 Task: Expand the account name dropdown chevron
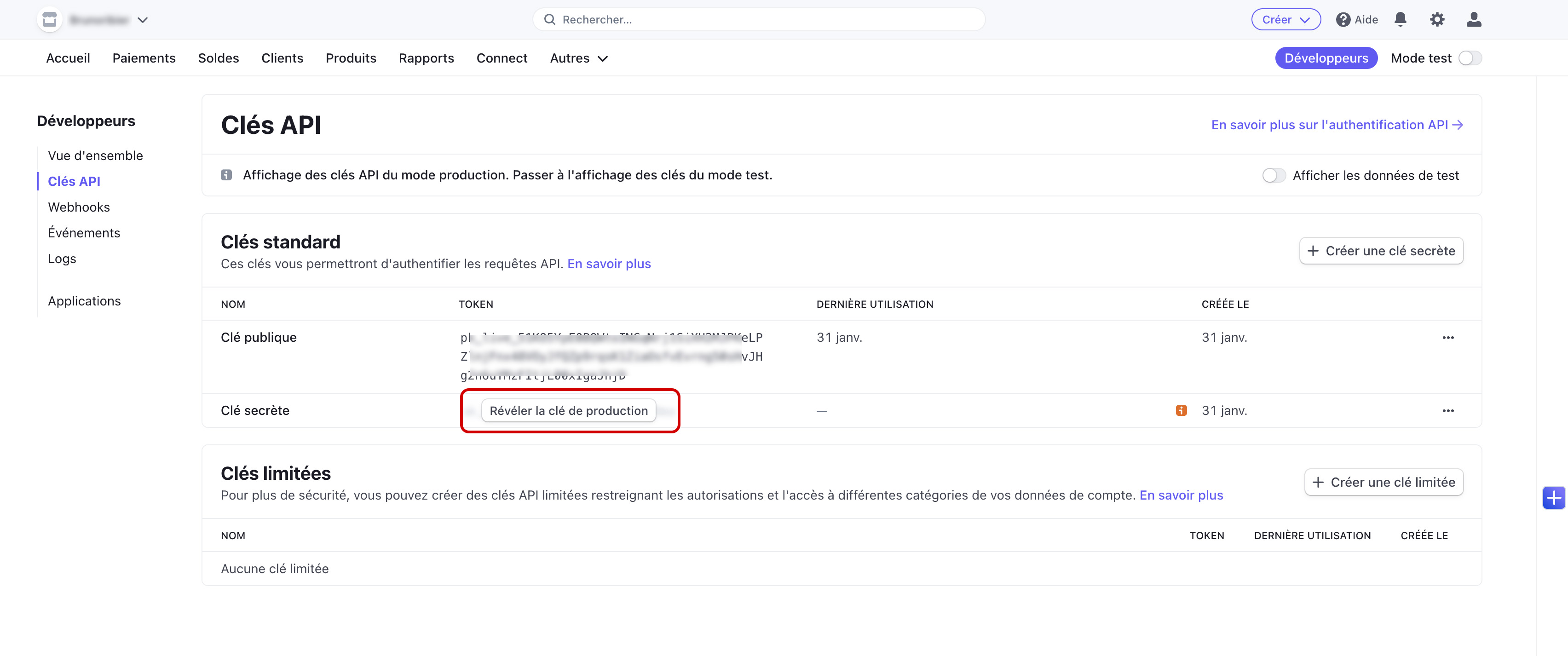click(143, 20)
